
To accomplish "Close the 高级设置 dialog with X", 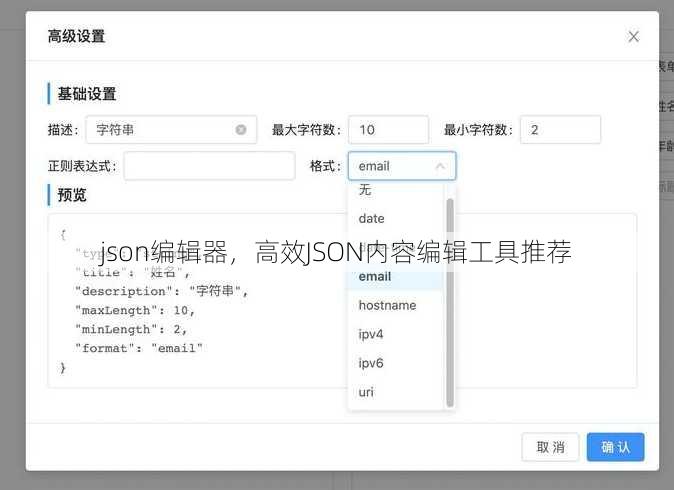I will tap(633, 37).
